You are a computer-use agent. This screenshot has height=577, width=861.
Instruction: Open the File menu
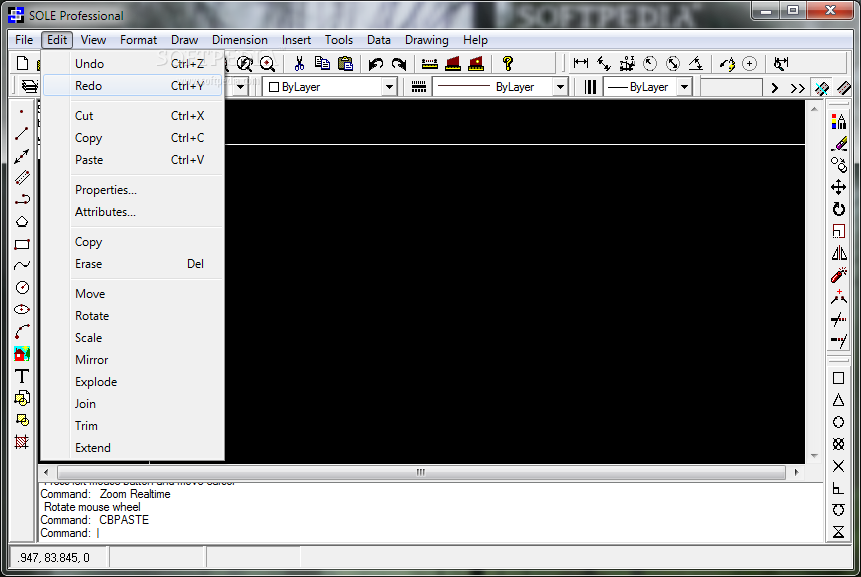24,40
